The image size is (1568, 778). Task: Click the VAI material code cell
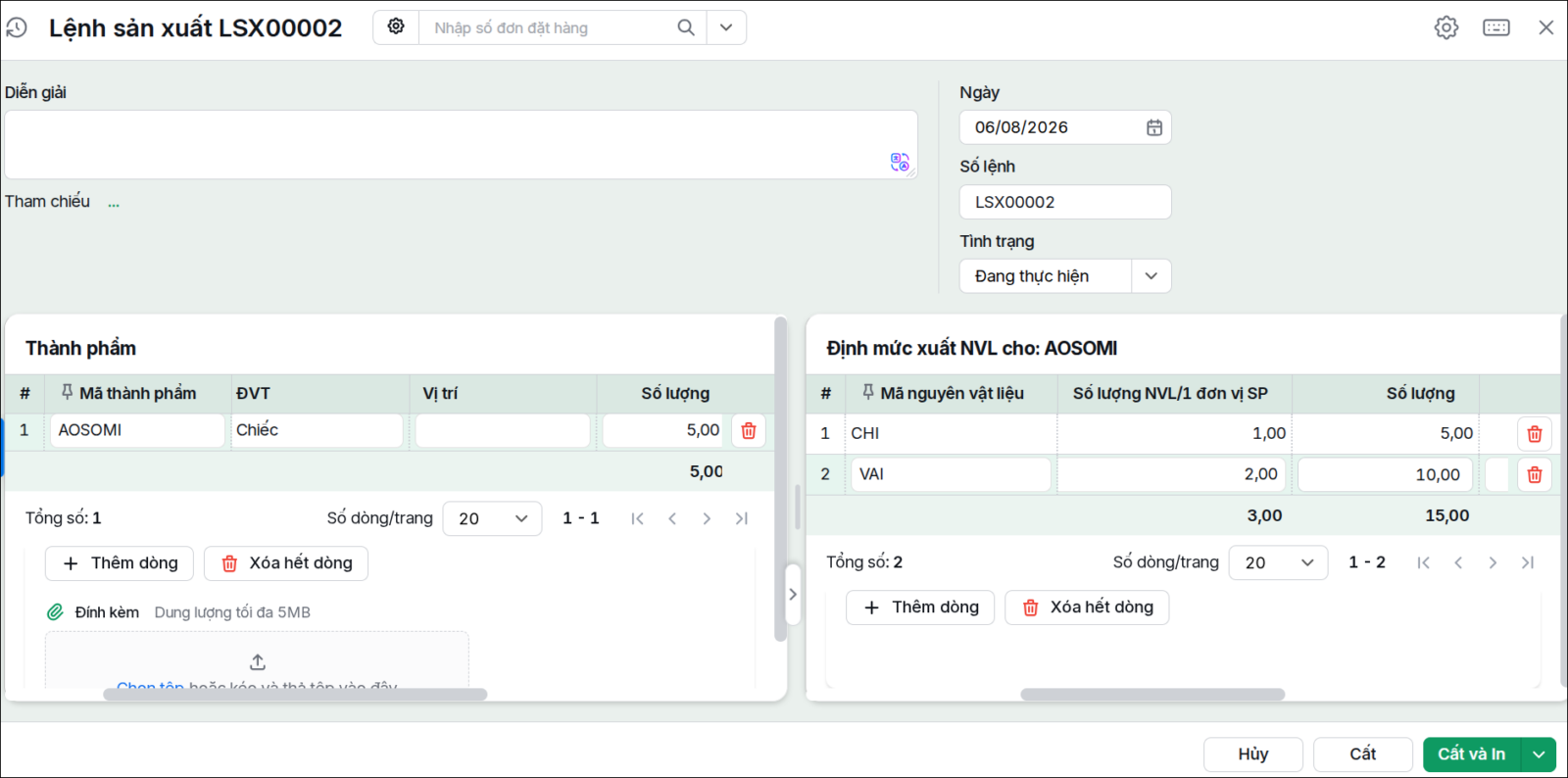coord(951,474)
